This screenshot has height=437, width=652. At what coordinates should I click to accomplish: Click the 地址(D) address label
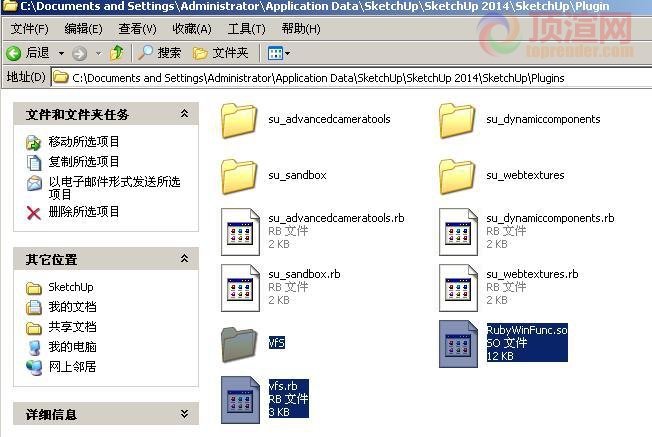point(26,77)
